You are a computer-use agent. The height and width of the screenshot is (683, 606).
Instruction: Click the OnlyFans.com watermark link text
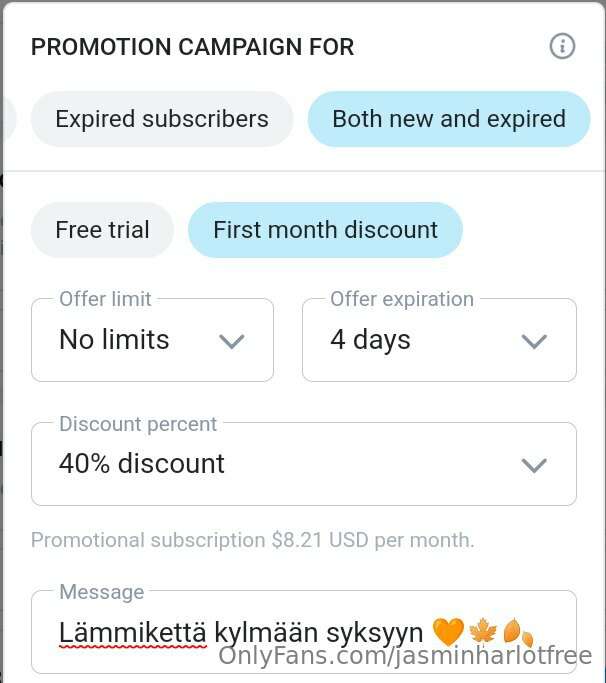pyautogui.click(x=405, y=656)
